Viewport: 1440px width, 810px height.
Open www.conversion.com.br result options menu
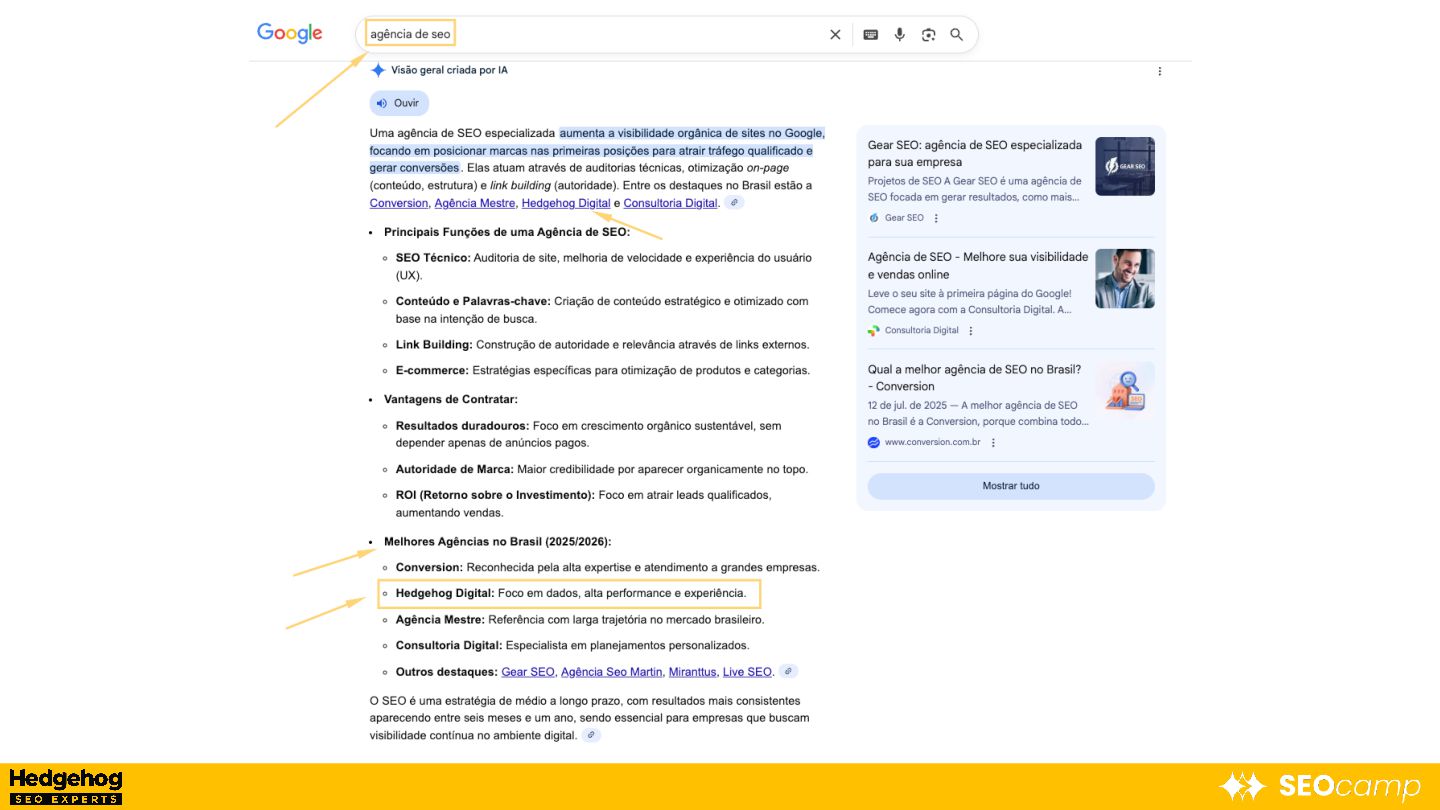(993, 442)
